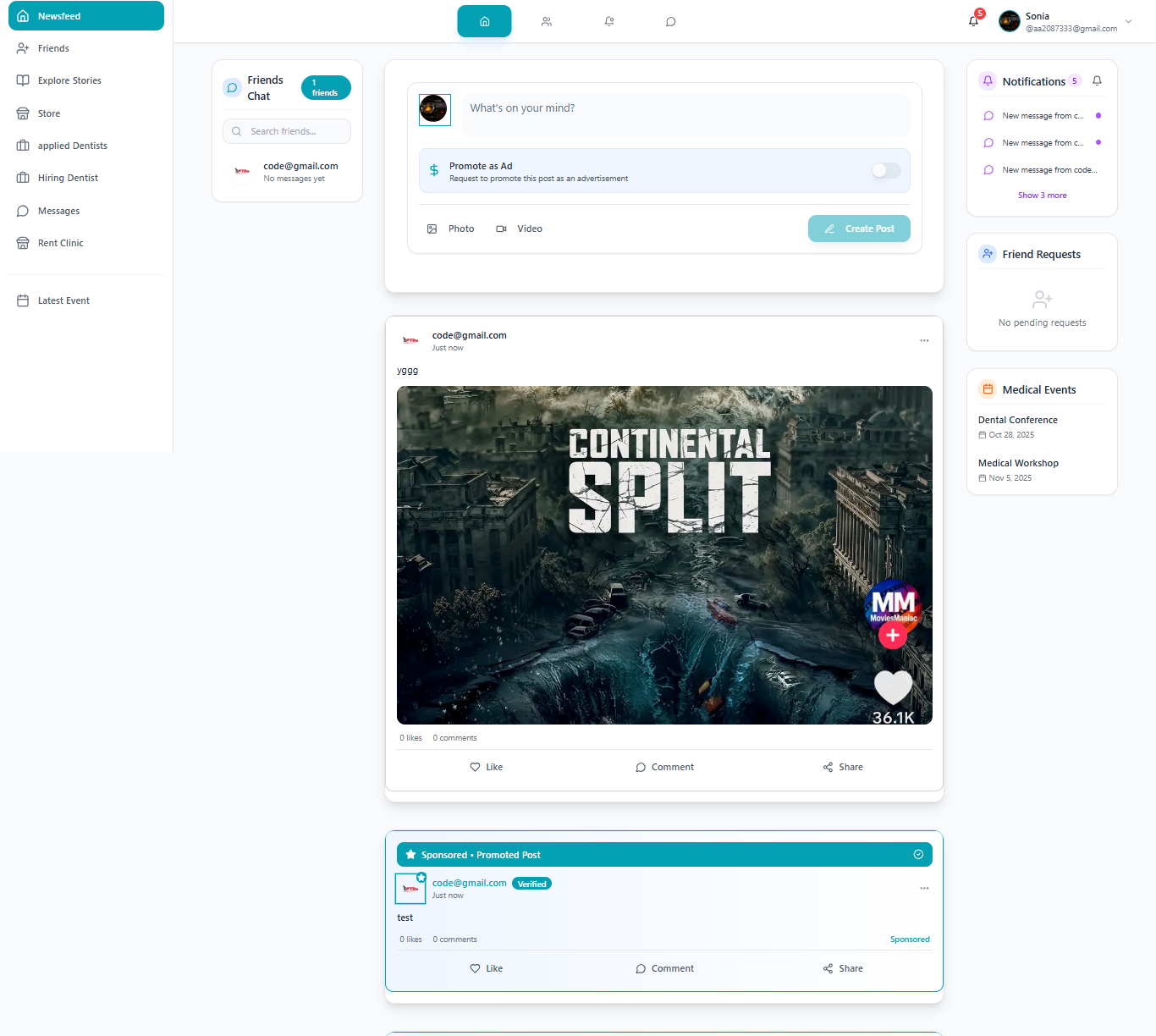Share the sponsored test post

coord(843,968)
